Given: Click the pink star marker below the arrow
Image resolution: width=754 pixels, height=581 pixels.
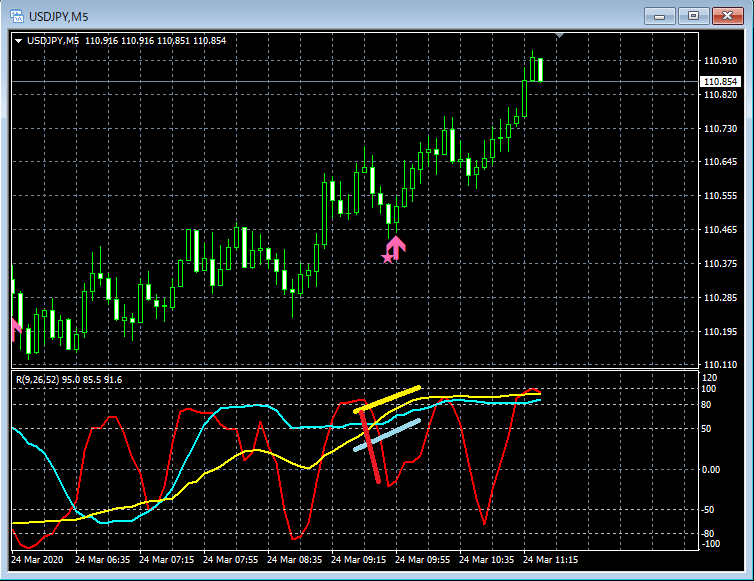Looking at the screenshot, I should [x=387, y=258].
